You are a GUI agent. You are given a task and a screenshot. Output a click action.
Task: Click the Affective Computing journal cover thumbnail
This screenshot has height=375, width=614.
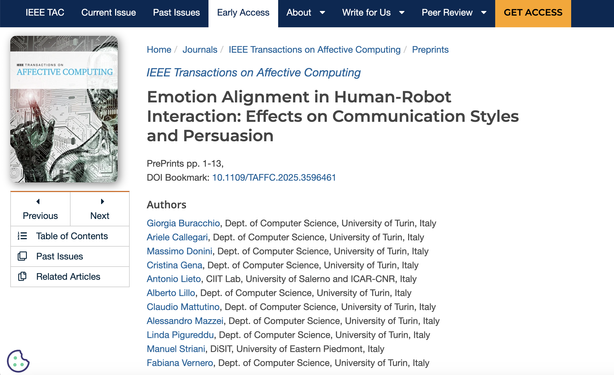pyautogui.click(x=64, y=109)
